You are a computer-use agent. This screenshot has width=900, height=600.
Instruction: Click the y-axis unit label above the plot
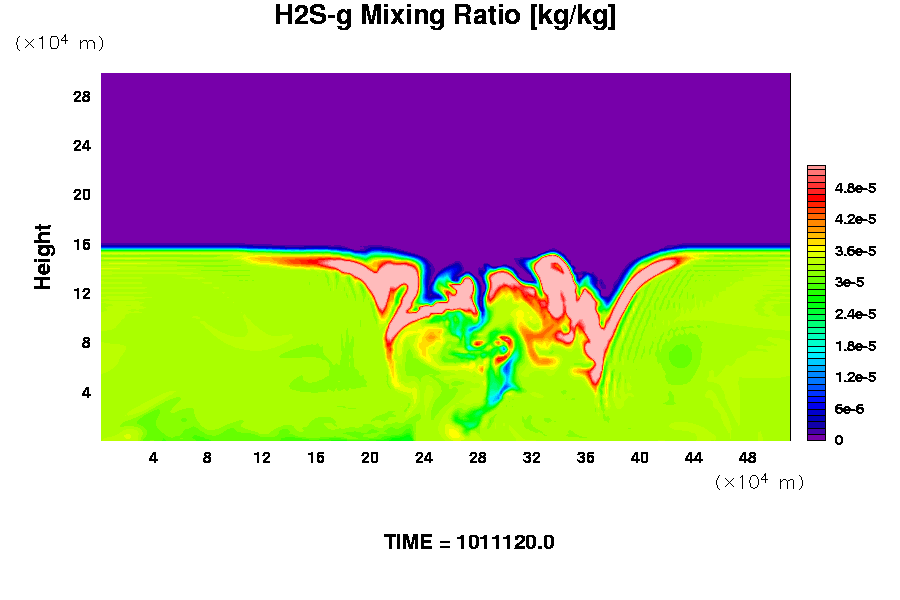(x=59, y=43)
